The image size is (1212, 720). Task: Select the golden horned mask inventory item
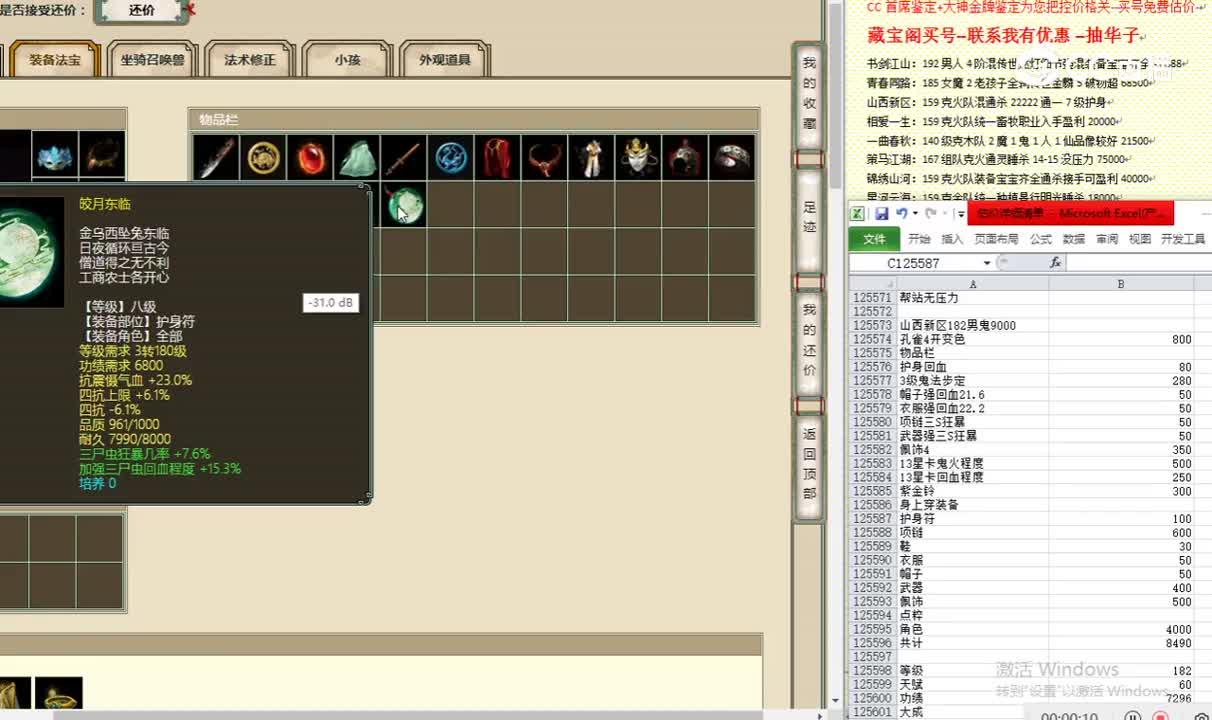639,157
